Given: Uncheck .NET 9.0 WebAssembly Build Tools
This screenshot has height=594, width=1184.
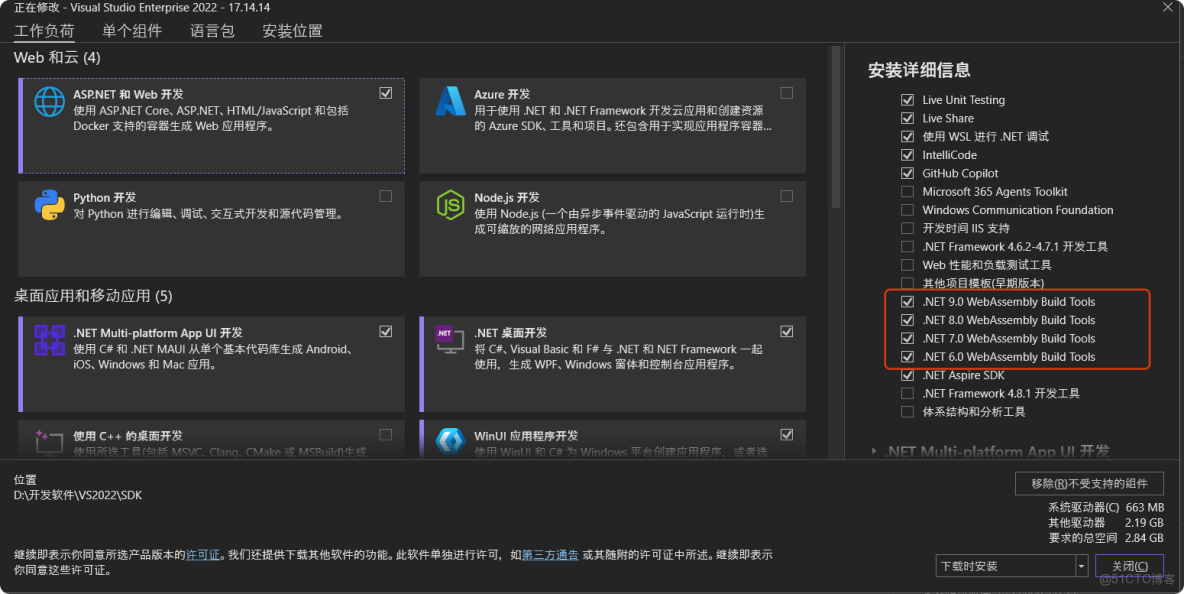Looking at the screenshot, I should point(907,301).
